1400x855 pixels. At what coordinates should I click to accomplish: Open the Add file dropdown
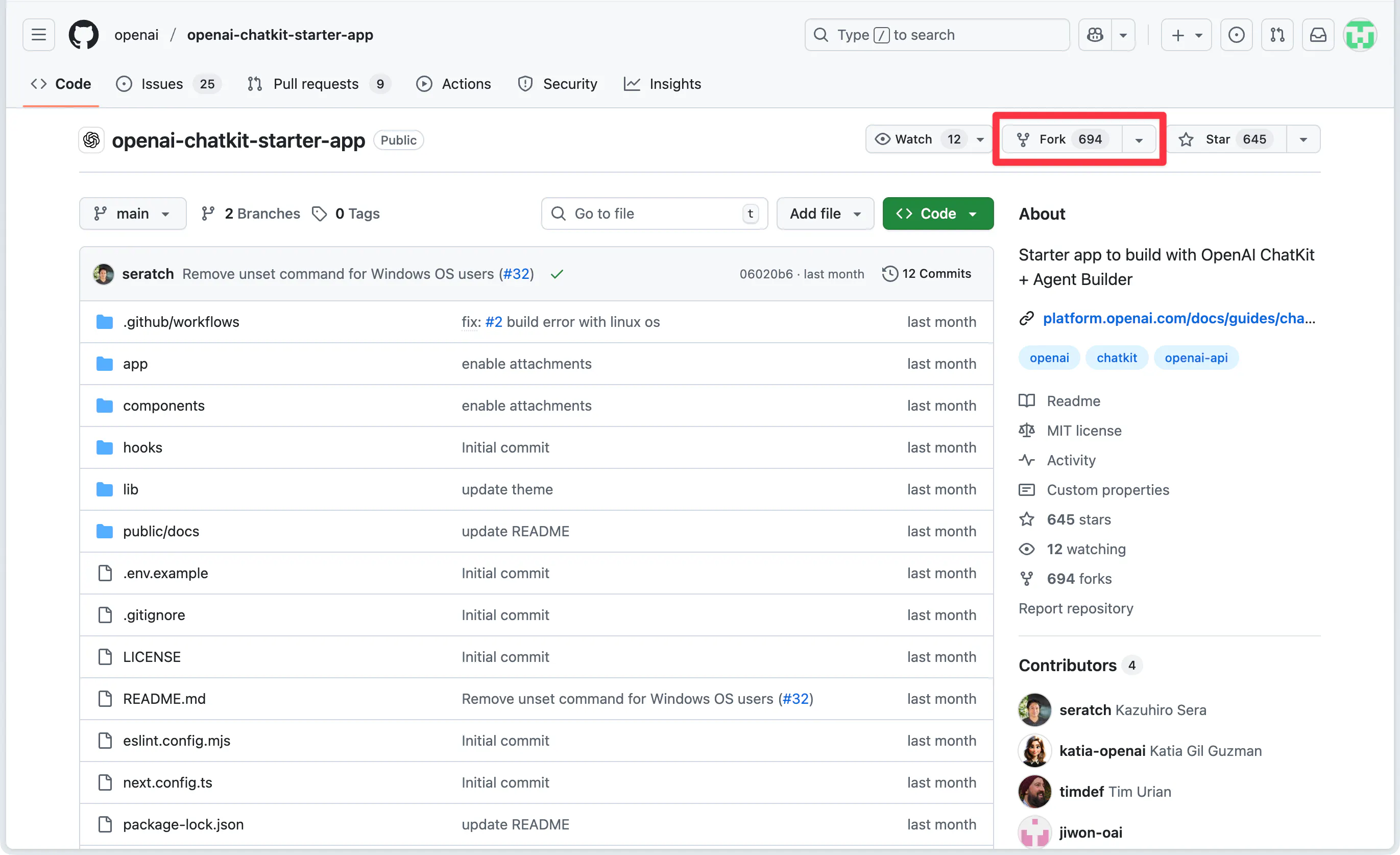825,213
